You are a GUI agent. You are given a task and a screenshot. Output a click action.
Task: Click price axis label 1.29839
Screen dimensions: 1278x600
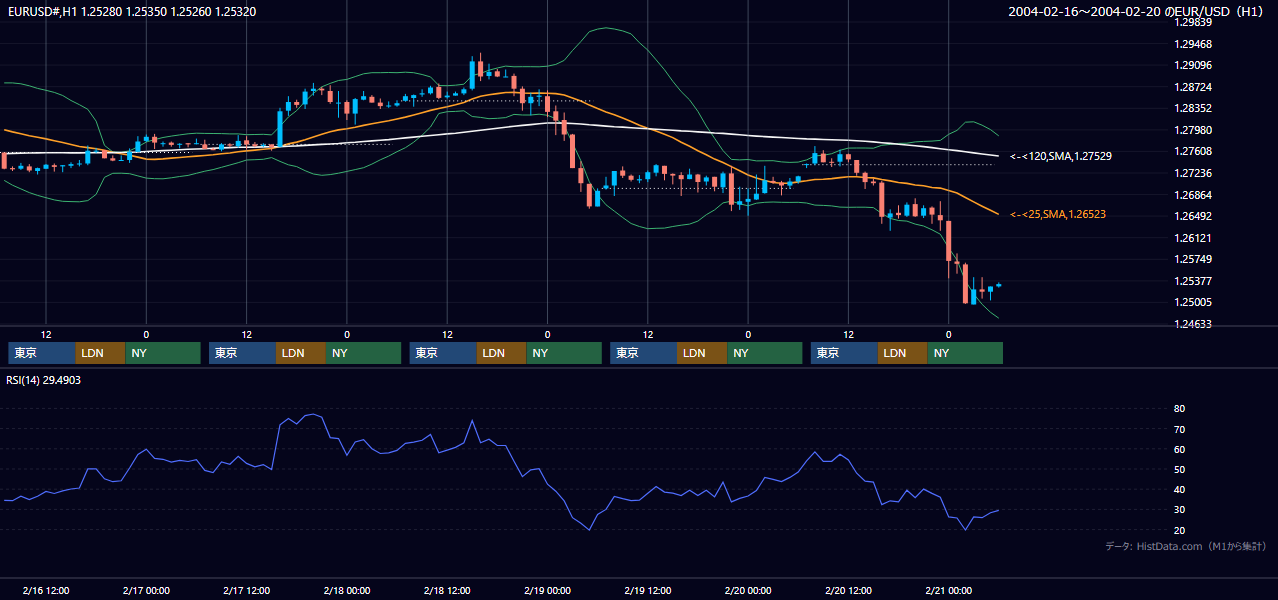click(x=1193, y=22)
